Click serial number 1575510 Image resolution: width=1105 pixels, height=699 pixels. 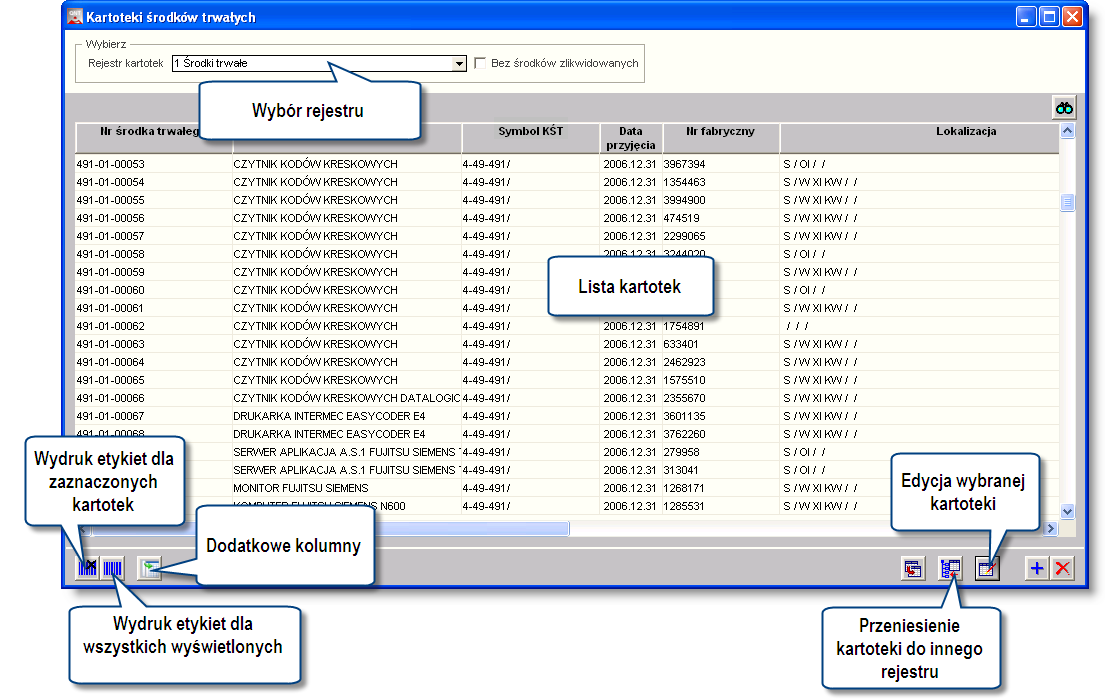(x=684, y=380)
